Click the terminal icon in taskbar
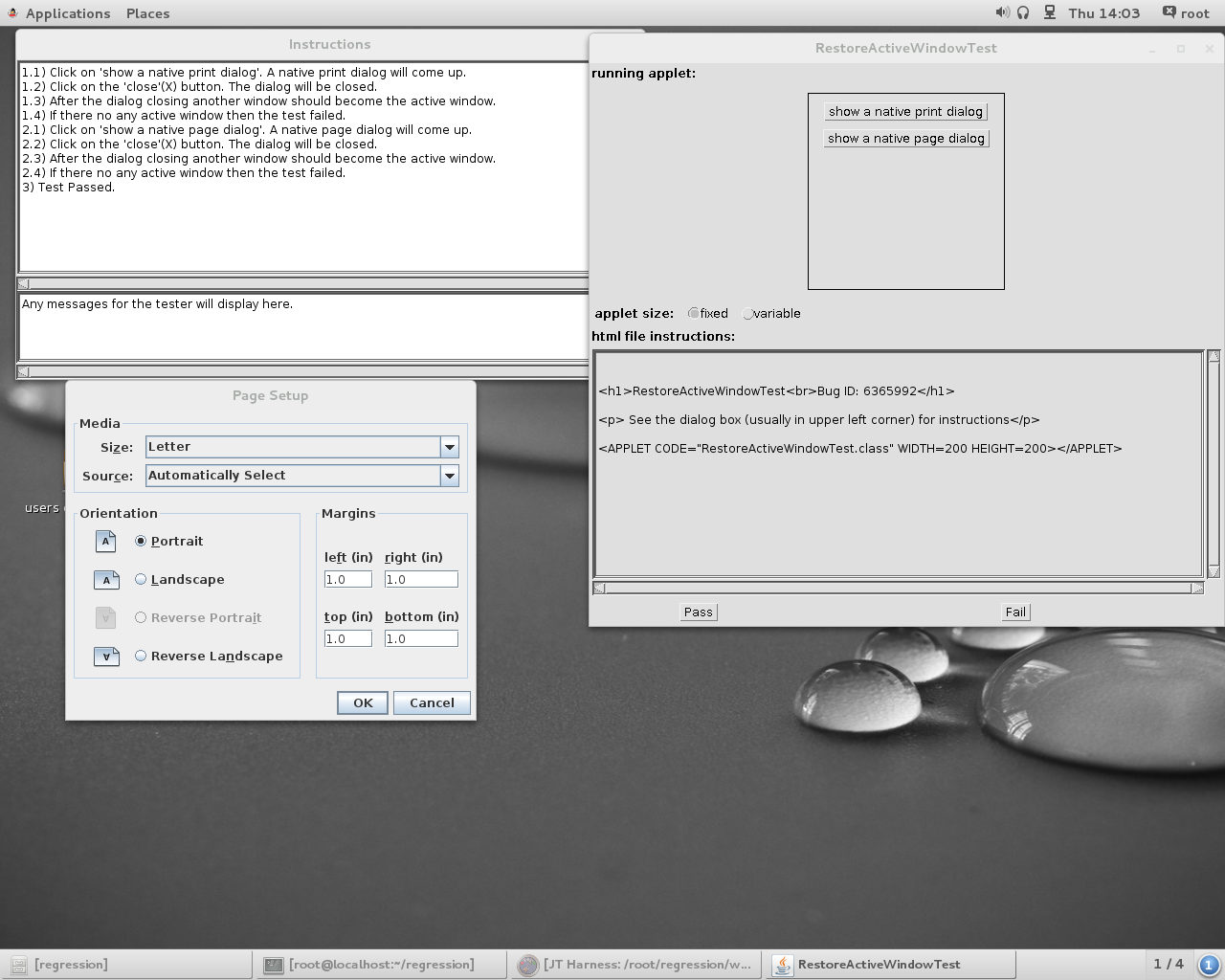 273,965
